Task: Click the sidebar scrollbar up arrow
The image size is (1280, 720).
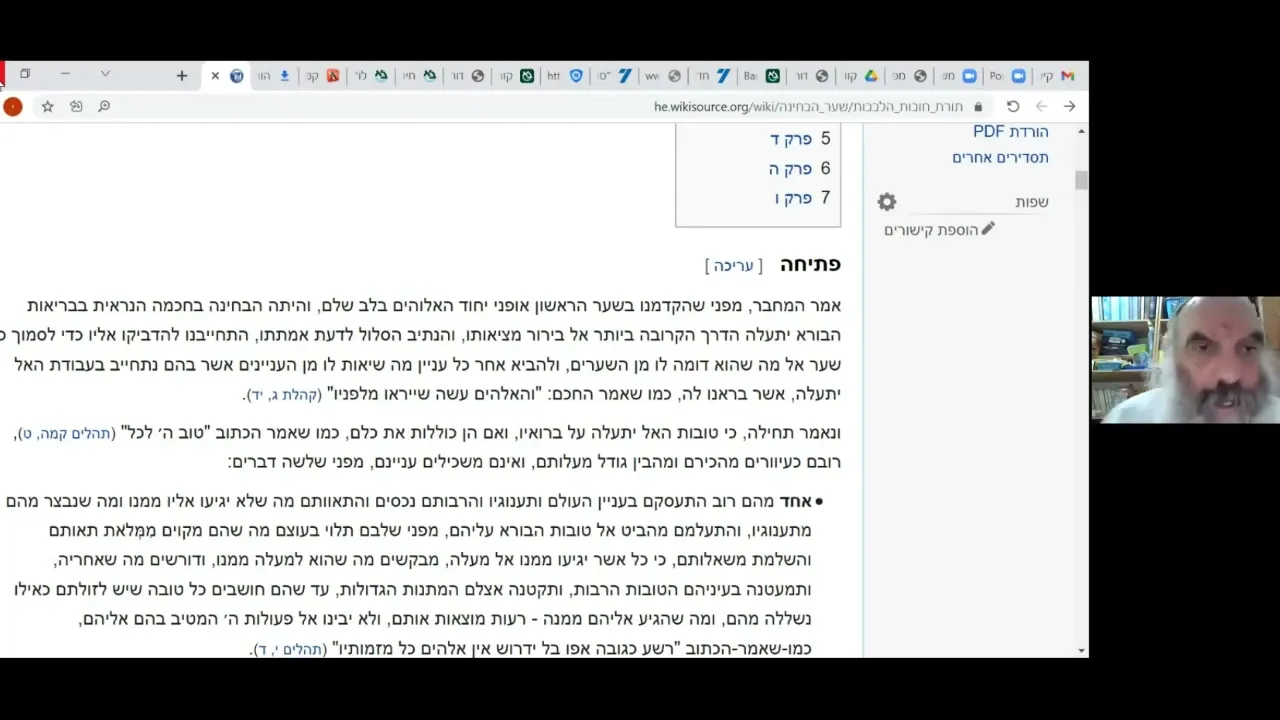Action: tap(1081, 131)
